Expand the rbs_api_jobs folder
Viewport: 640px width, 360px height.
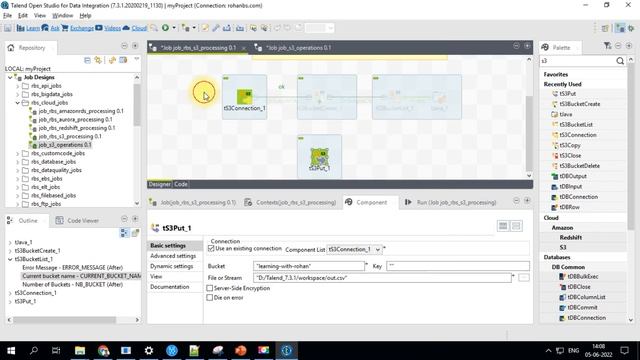tap(18, 86)
